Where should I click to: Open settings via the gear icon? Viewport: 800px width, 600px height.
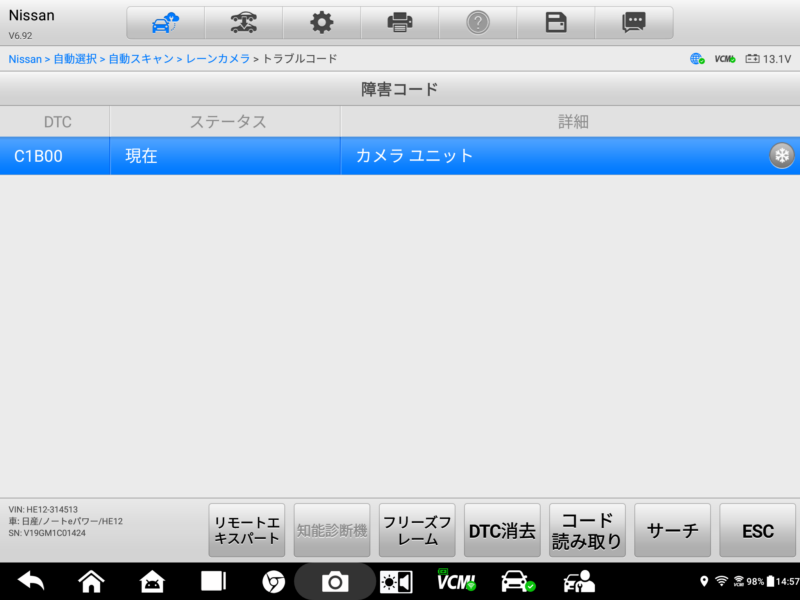pyautogui.click(x=321, y=22)
